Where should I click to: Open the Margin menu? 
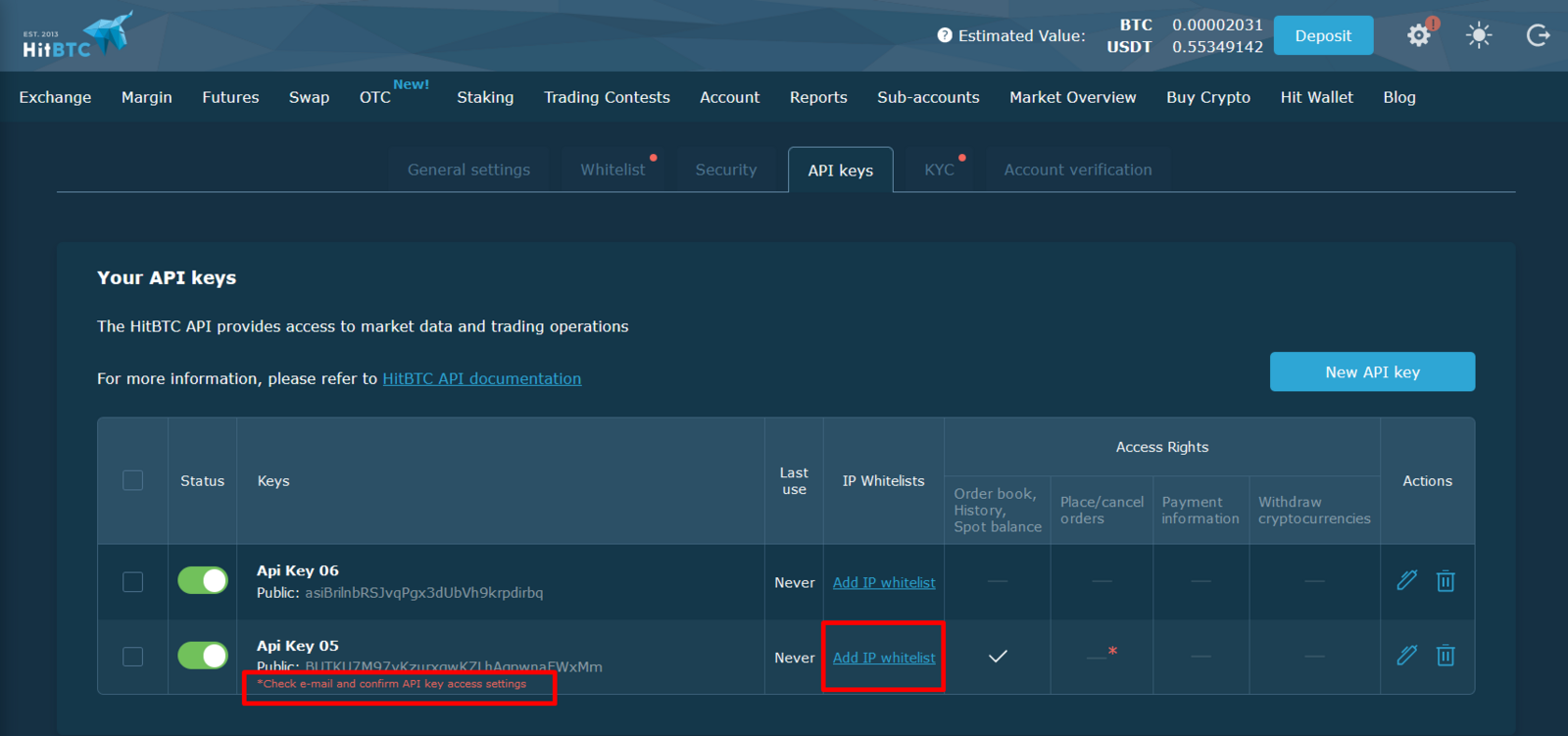click(147, 97)
